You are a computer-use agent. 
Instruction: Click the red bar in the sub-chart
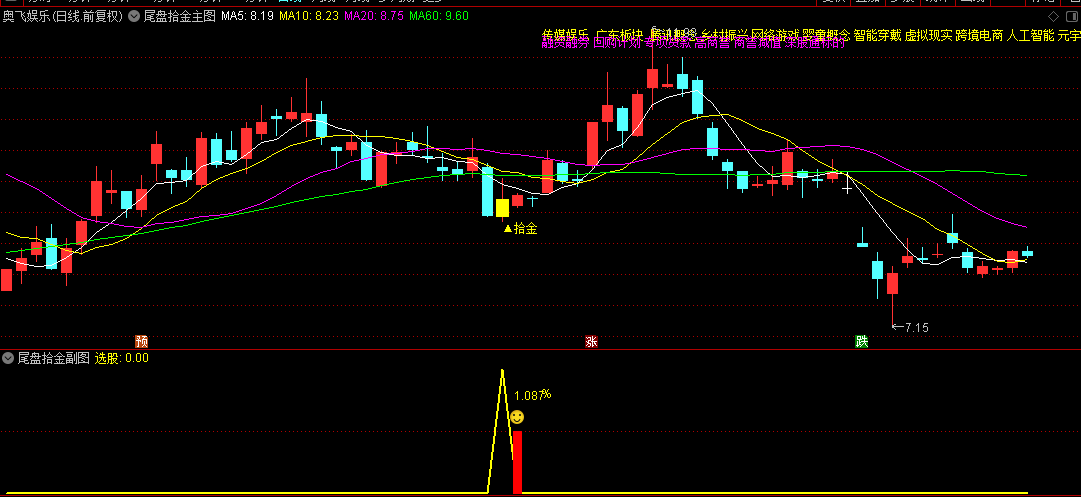click(517, 462)
